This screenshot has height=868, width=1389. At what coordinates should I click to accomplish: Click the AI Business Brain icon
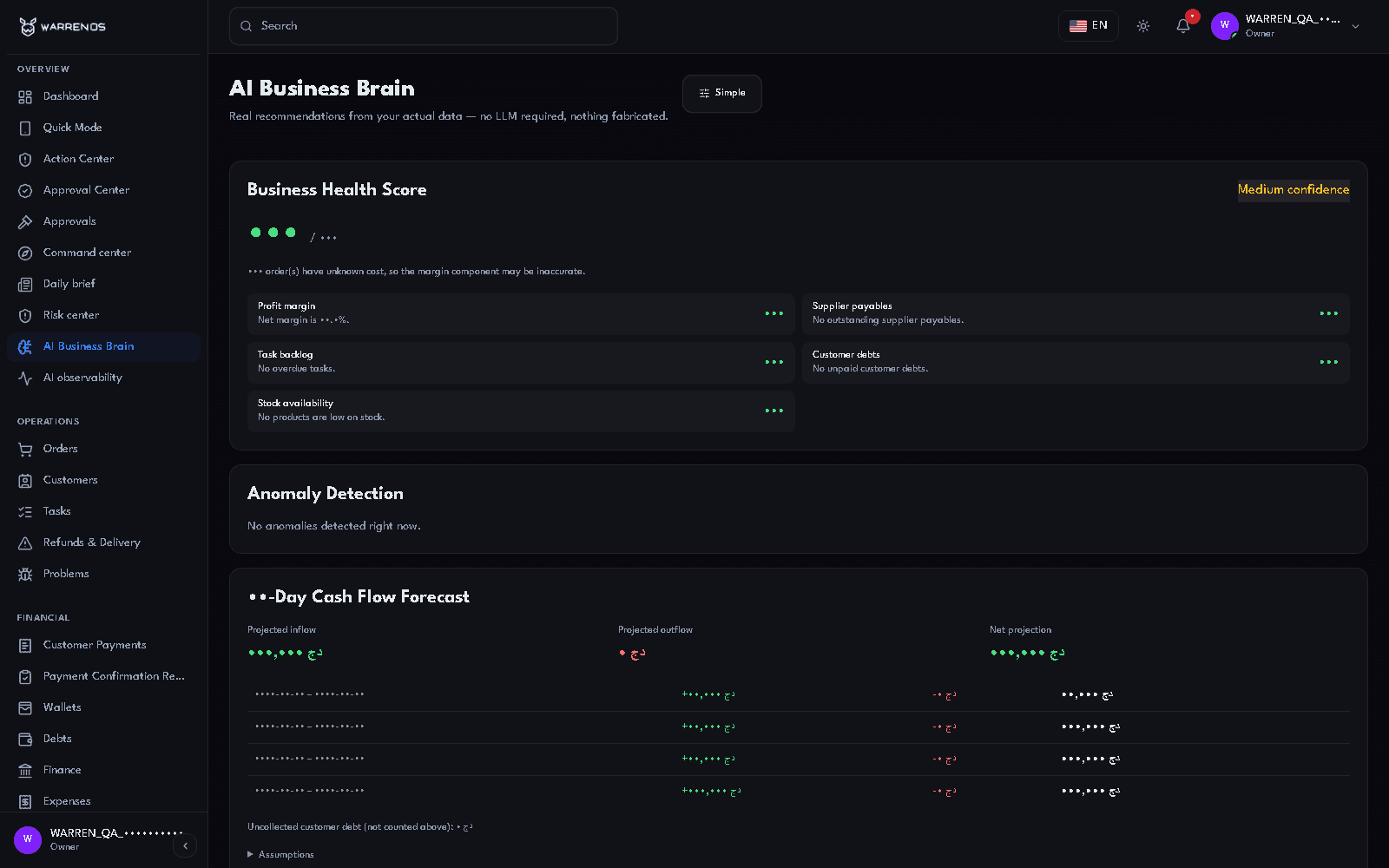point(25,346)
